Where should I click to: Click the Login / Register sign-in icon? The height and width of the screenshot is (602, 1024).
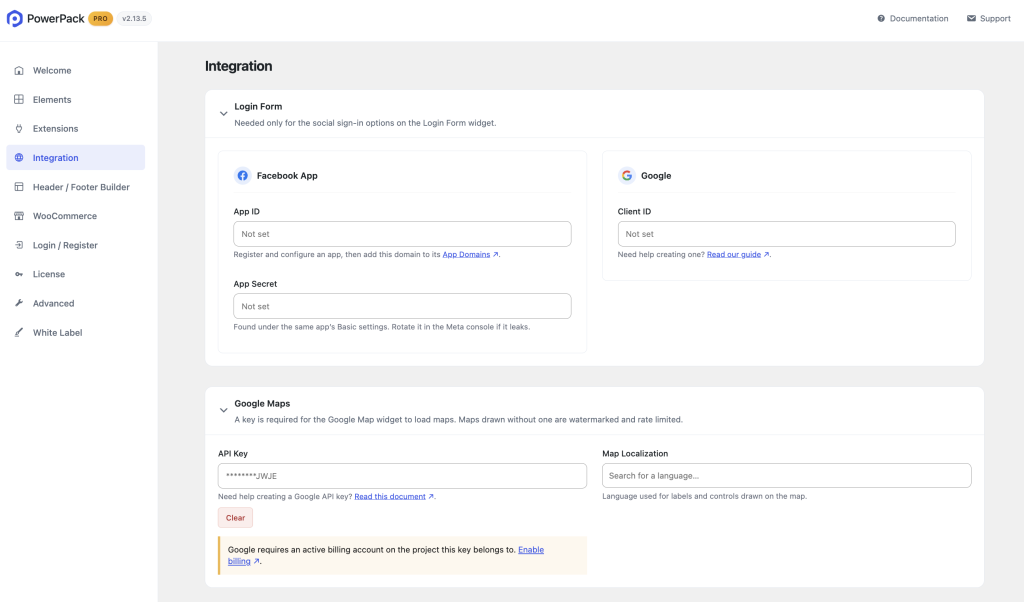tap(19, 245)
